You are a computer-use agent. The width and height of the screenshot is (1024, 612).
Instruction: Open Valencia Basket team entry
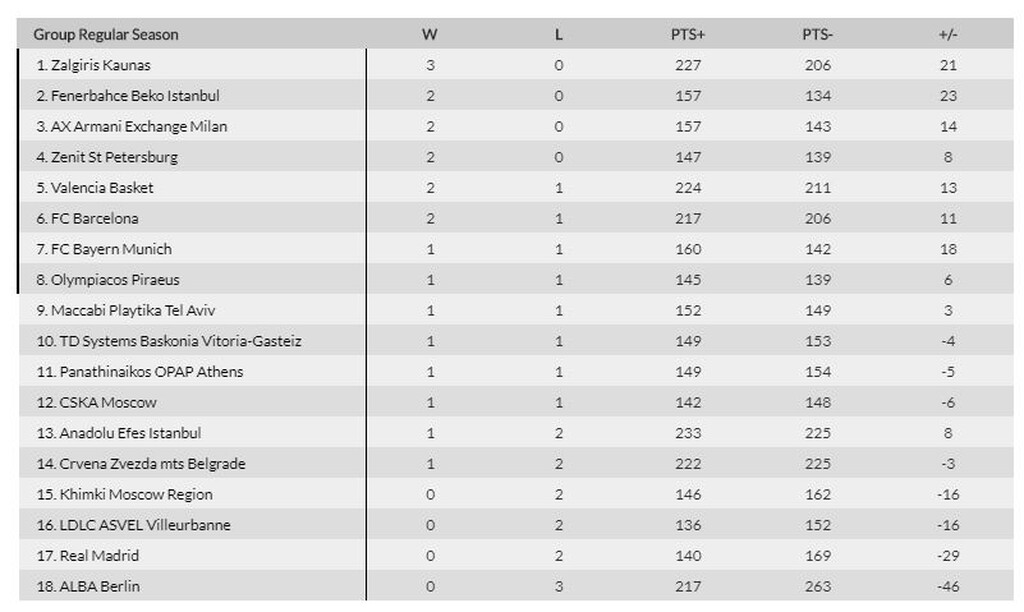[x=95, y=188]
